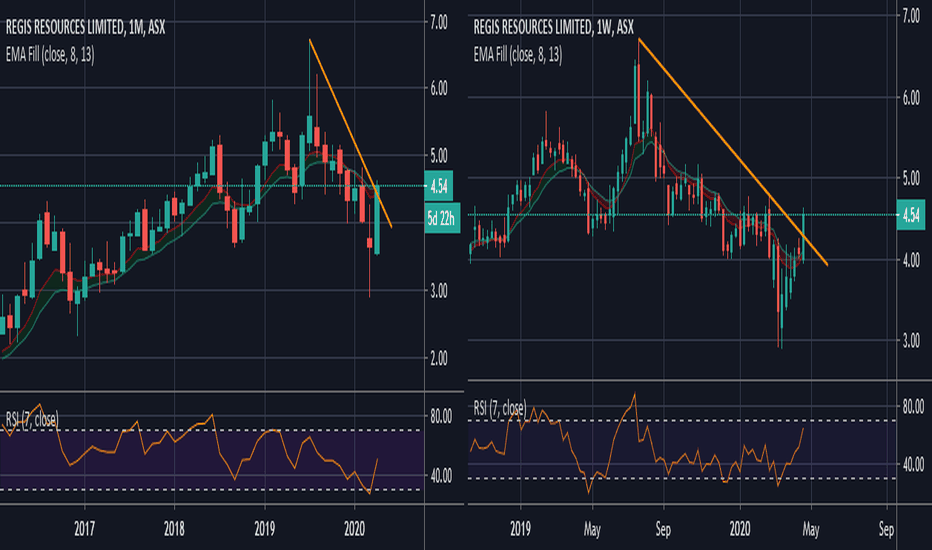Click the 6.00 price level on the monthly axis
Screen dimensions: 932x550
pyautogui.click(x=439, y=89)
